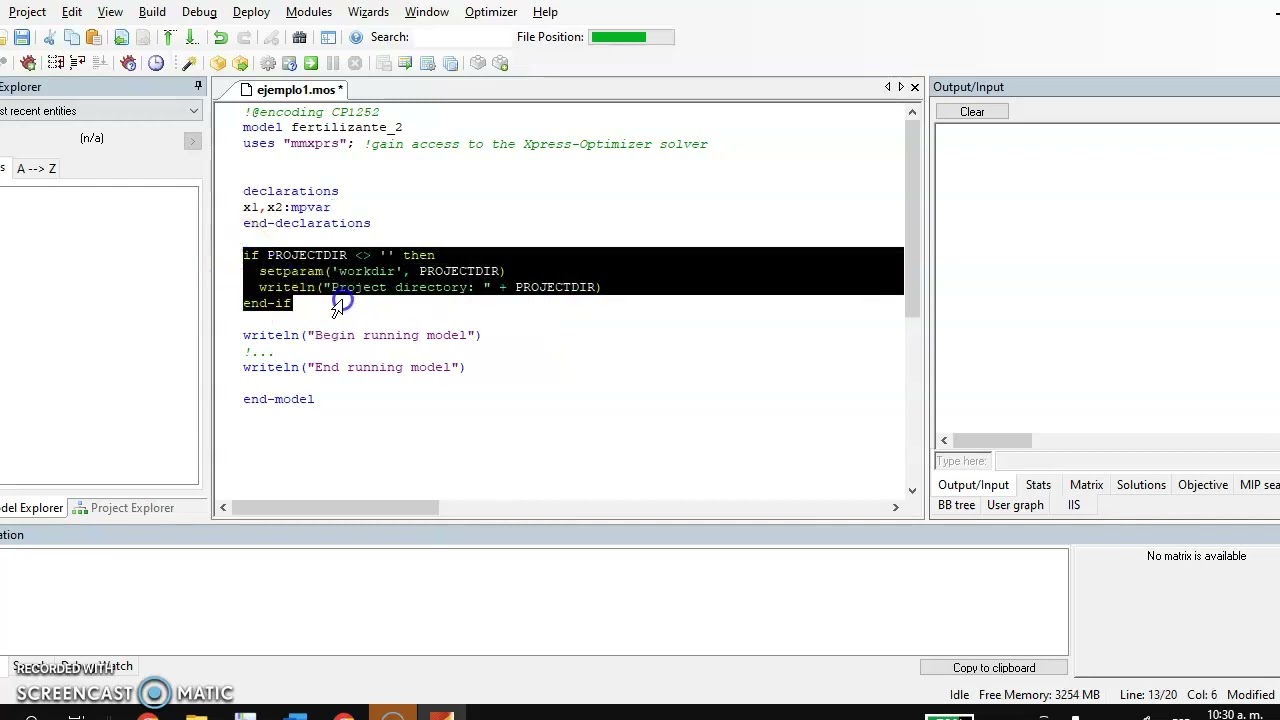Pin the Explorer panel with pushpin icon
This screenshot has height=720, width=1280.
[x=198, y=87]
